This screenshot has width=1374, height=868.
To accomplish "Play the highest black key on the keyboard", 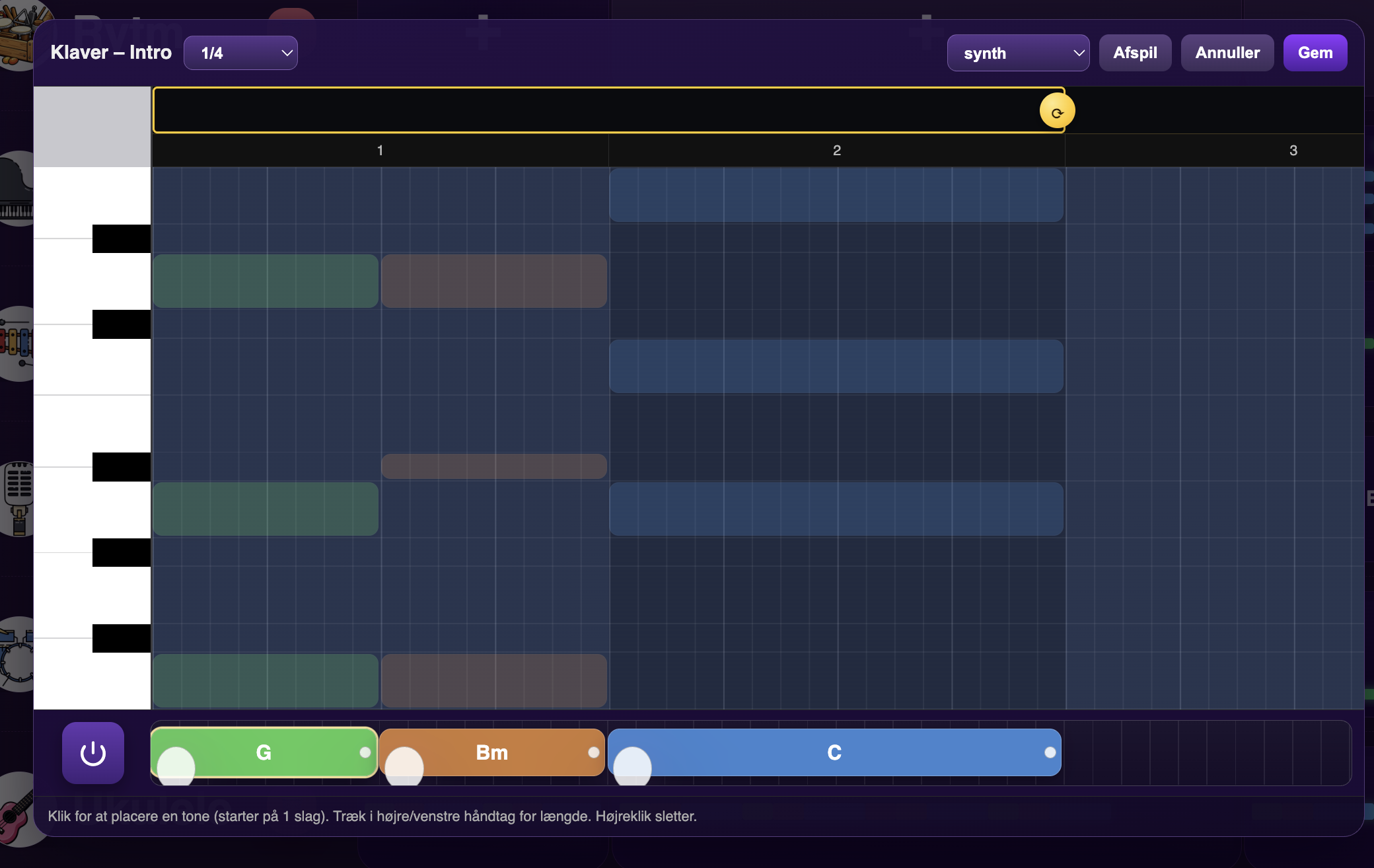I will coord(122,238).
